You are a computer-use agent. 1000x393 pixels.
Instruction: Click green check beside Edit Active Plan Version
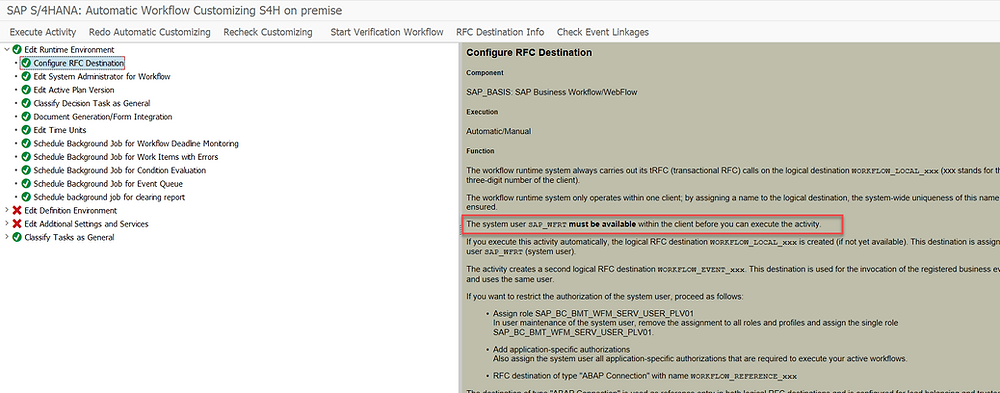click(26, 89)
